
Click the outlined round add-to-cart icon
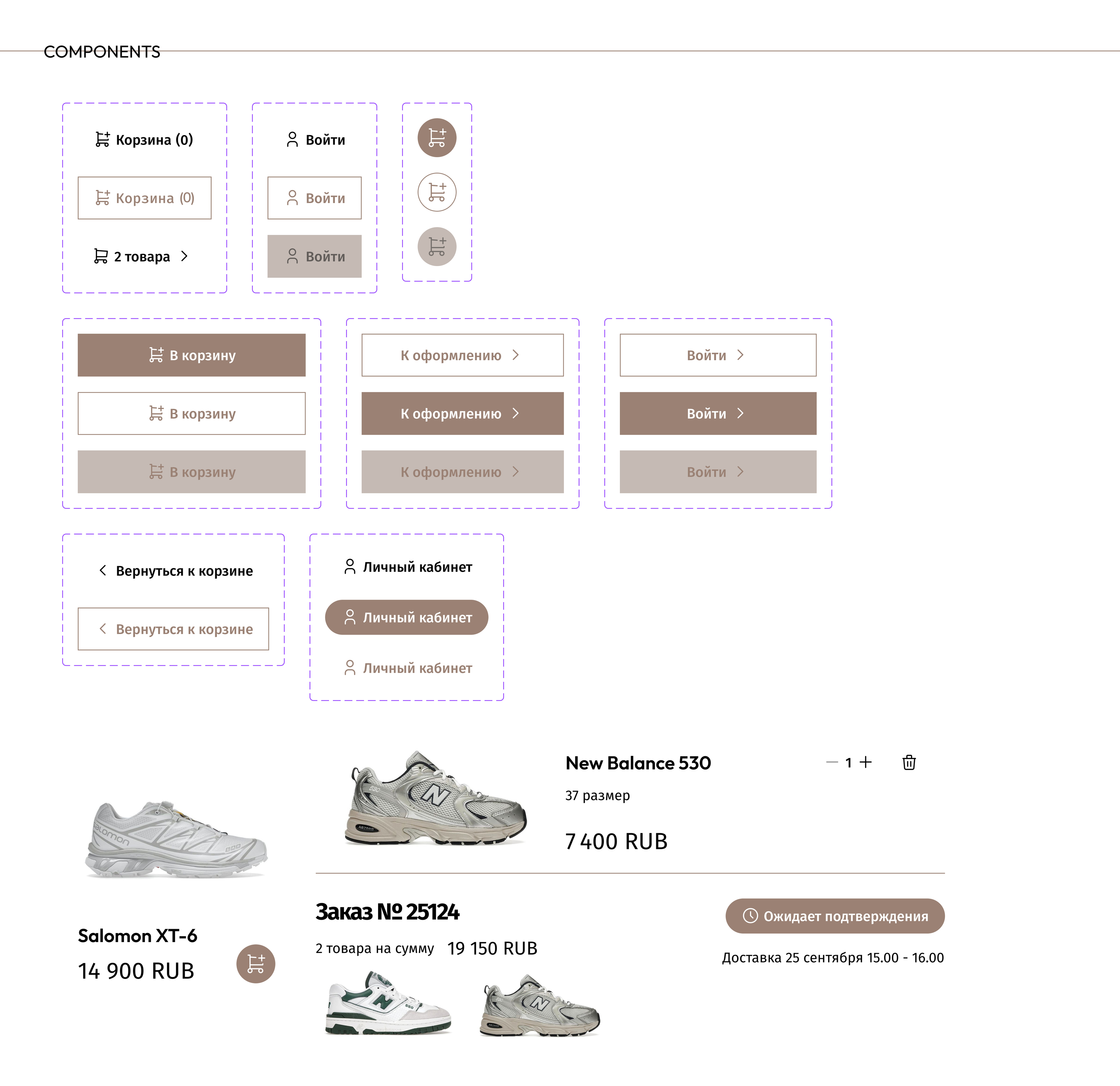click(x=436, y=192)
